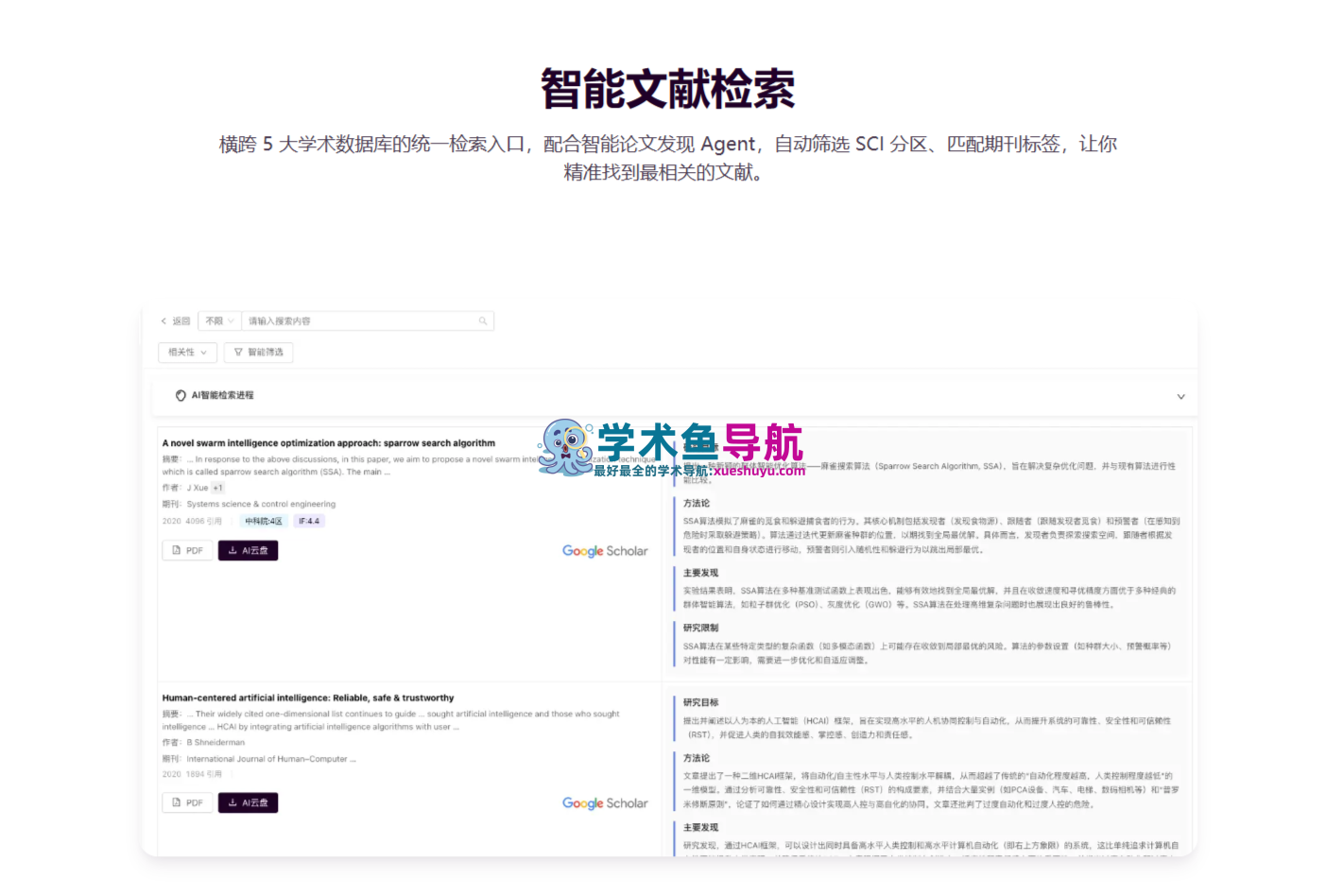Select the IF:4.4 impact factor tag
The width and height of the screenshot is (1343, 896).
[309, 520]
